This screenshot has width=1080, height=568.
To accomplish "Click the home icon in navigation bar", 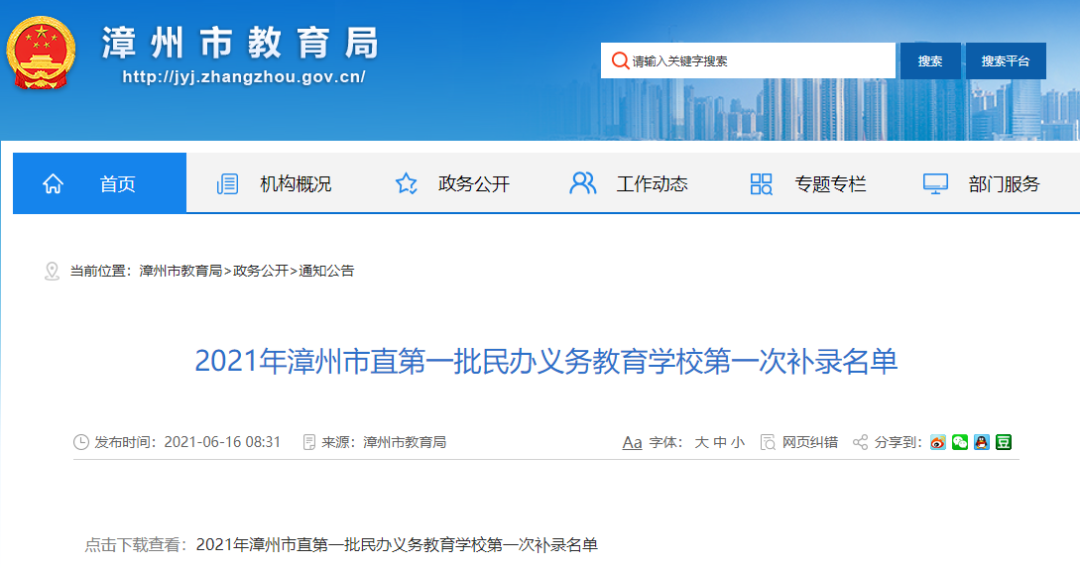I will pos(53,184).
